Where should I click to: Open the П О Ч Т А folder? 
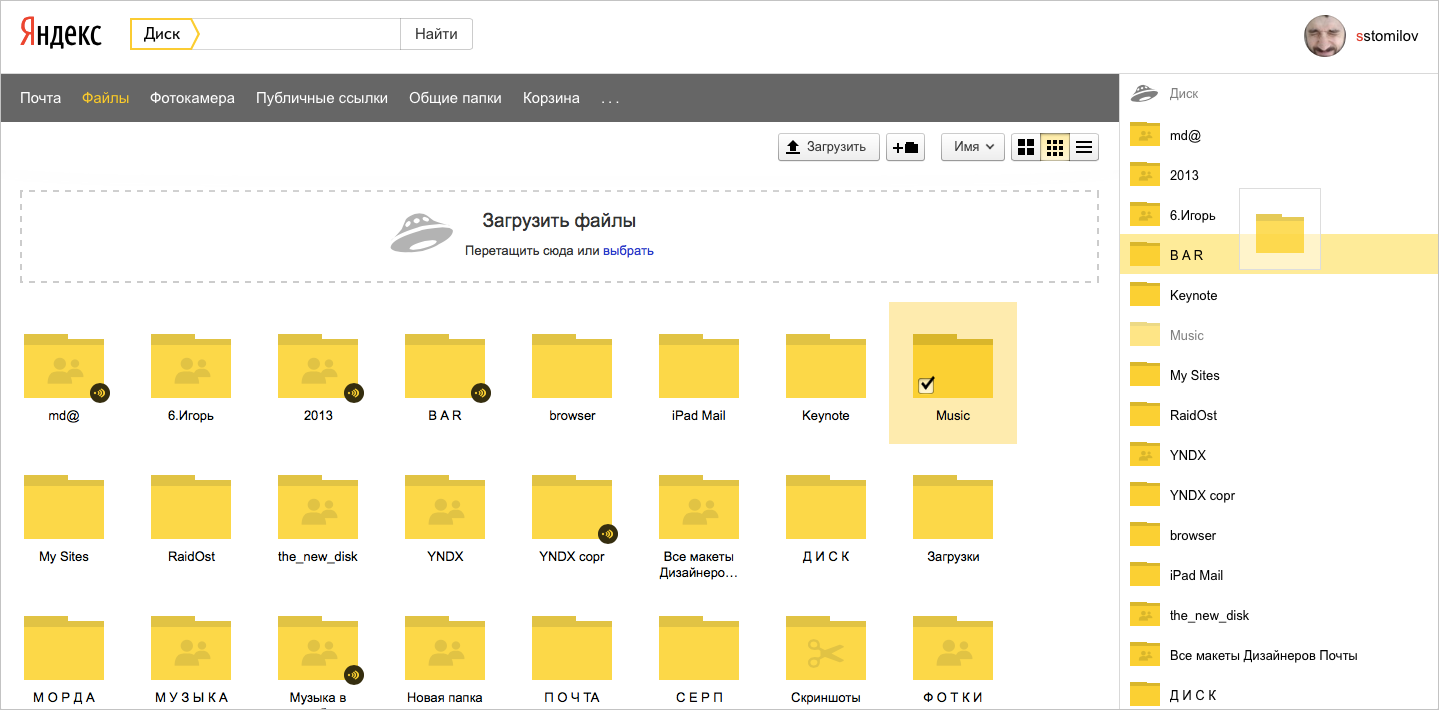click(572, 649)
